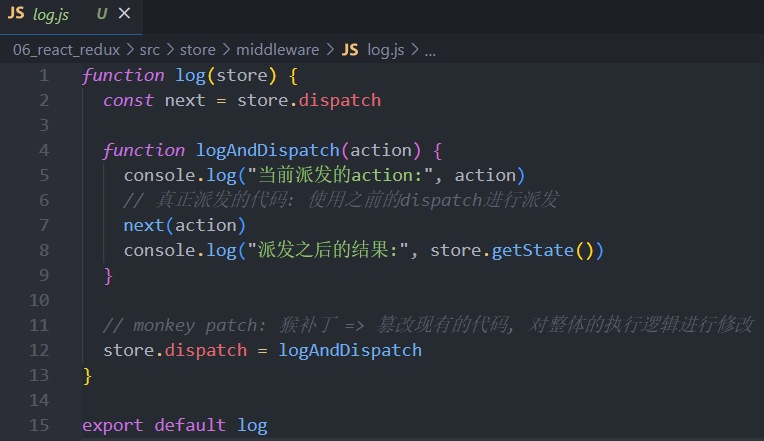
Task: Open the middleware breadcrumb folder
Action: point(279,49)
